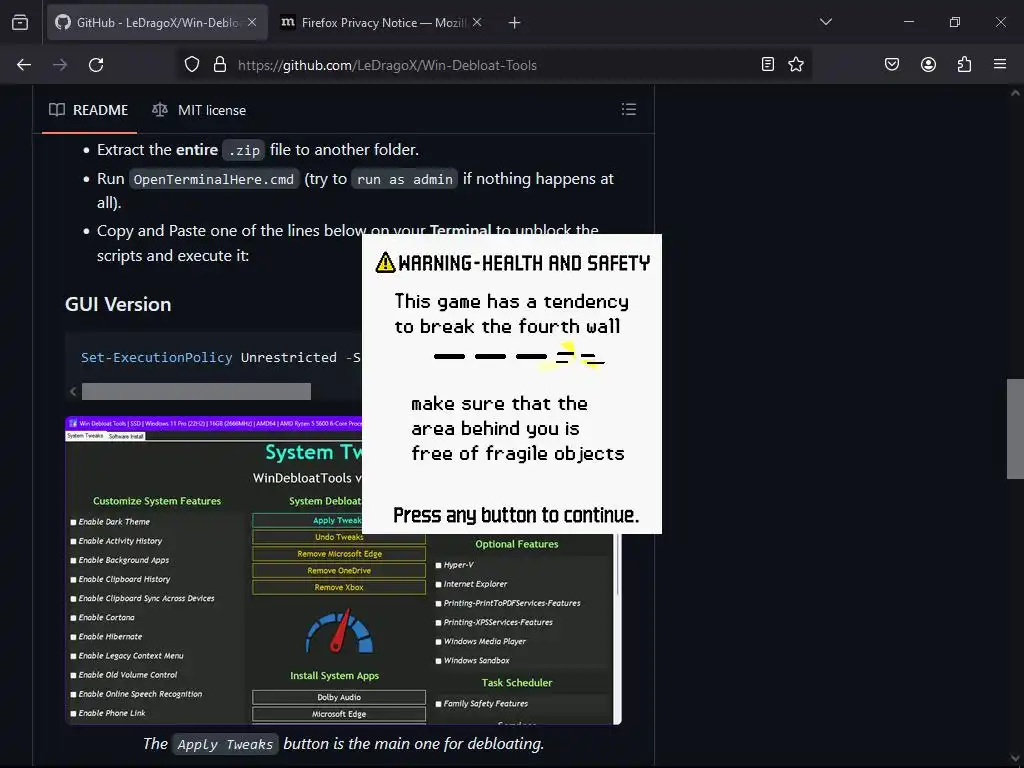
Task: Toggle Enable Hibernate checkbox
Action: click(73, 637)
